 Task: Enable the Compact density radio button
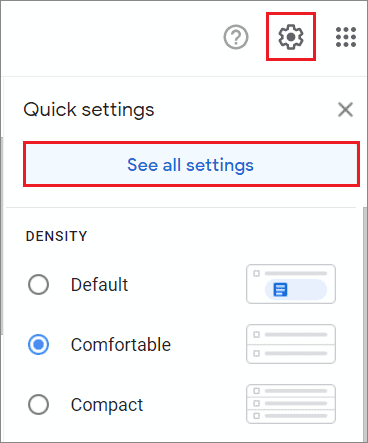pos(38,404)
